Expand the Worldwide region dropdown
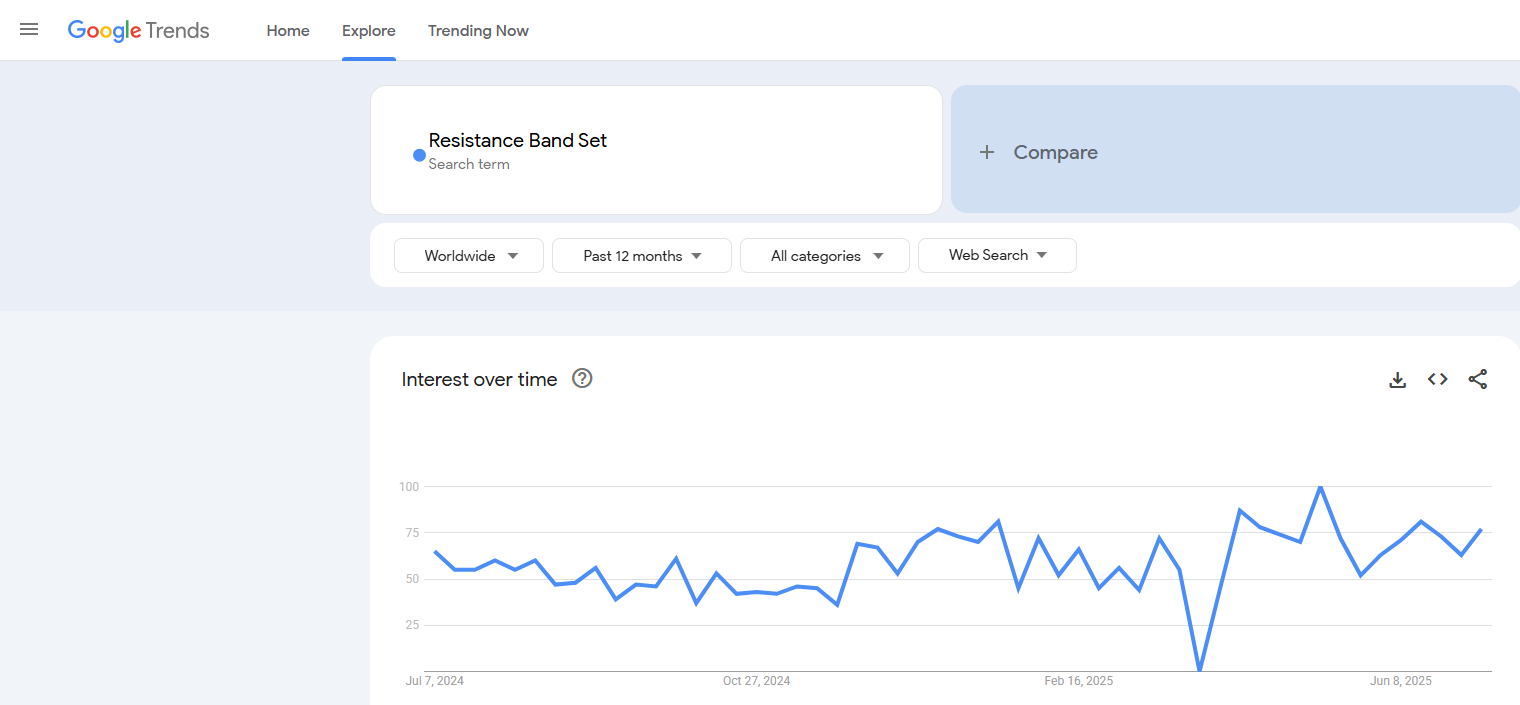 pos(469,256)
